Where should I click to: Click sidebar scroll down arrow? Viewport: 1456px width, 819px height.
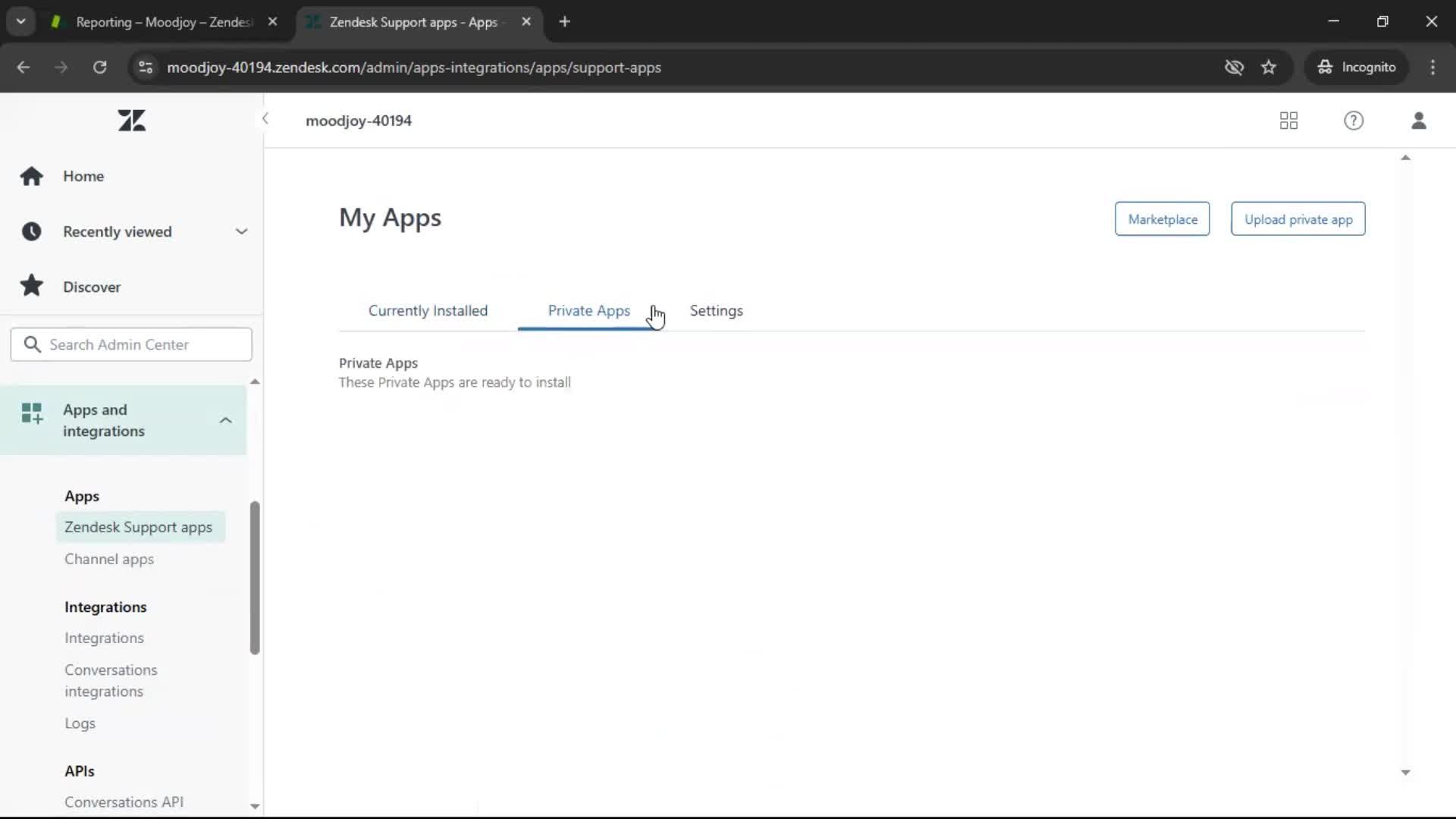255,806
